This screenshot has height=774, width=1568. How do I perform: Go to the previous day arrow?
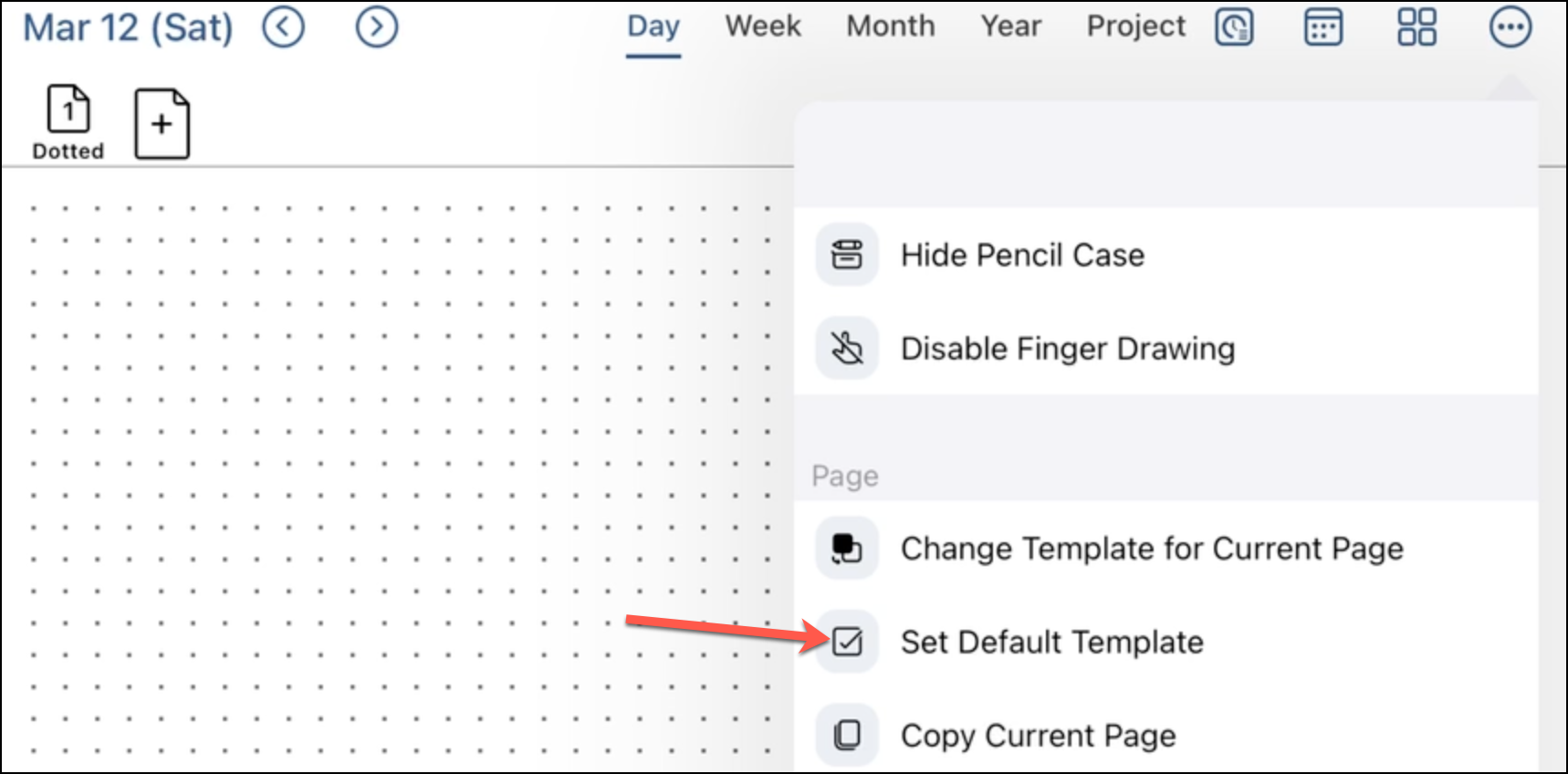(283, 27)
